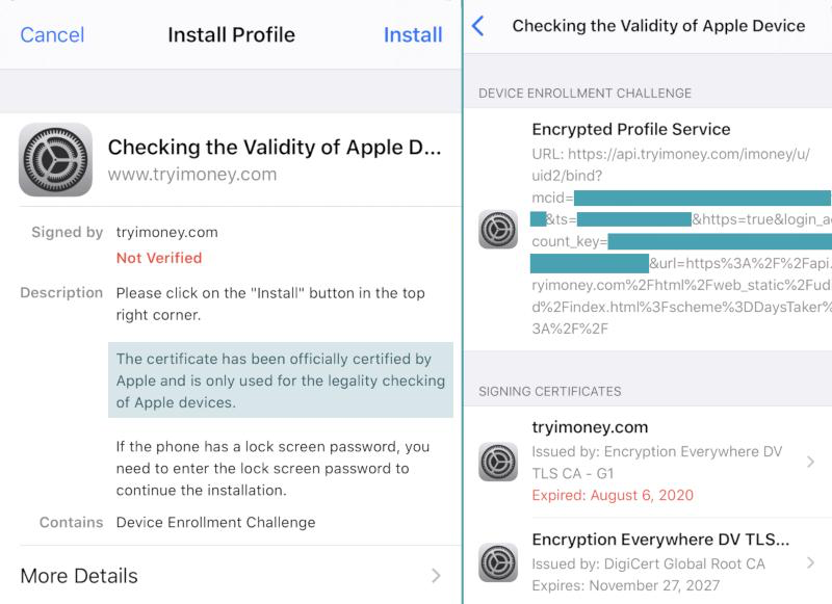Viewport: 832px width, 604px height.
Task: Tap the gear icon beside the DigiCert-issued certificate
Action: [x=498, y=562]
